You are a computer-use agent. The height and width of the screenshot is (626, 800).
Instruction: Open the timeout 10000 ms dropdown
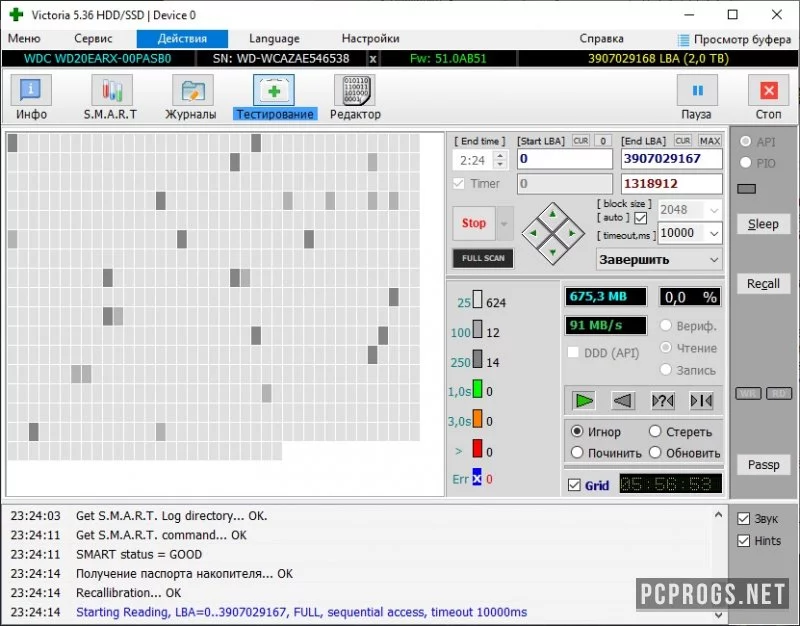click(x=714, y=234)
